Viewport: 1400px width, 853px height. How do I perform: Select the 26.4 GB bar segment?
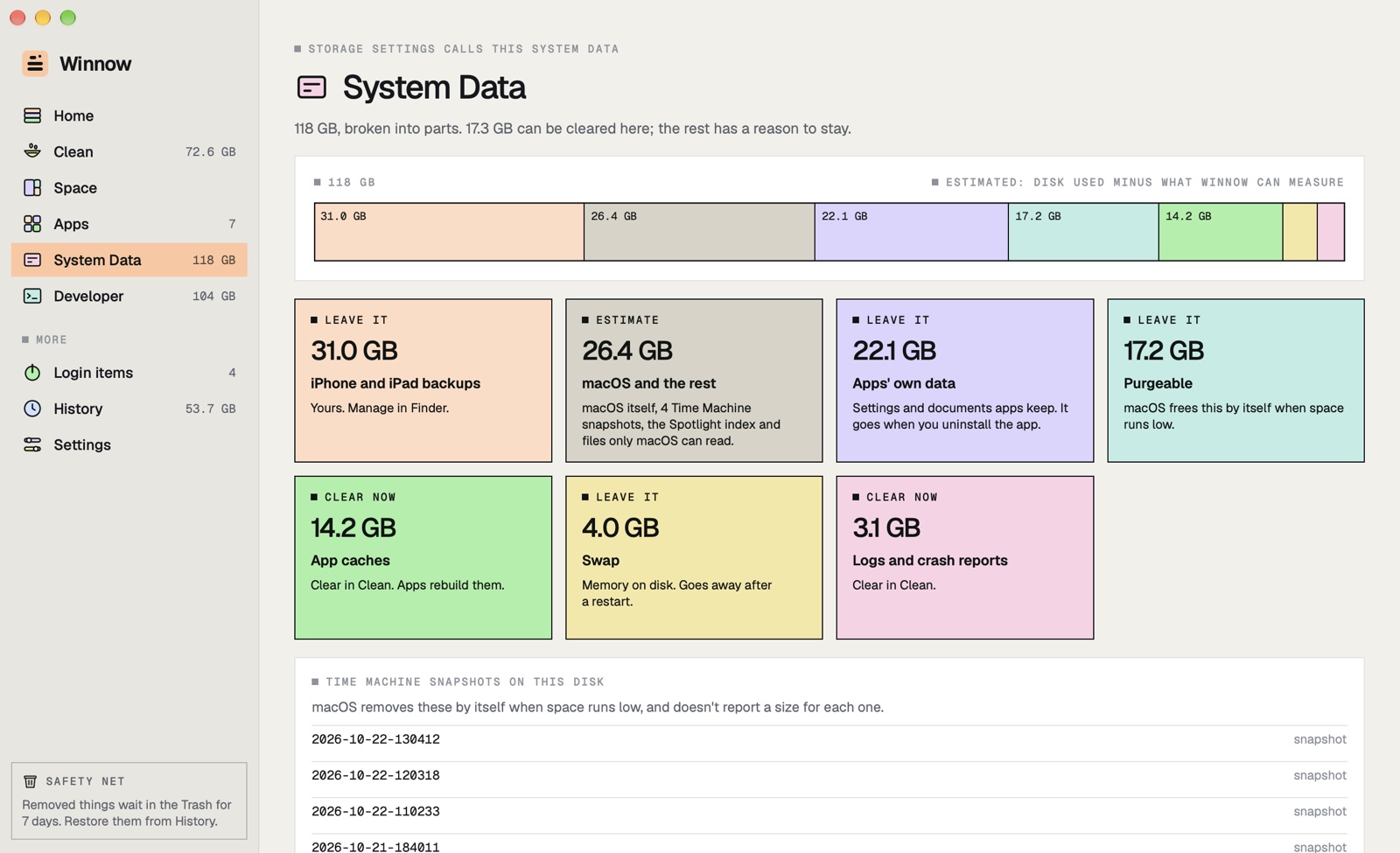699,232
